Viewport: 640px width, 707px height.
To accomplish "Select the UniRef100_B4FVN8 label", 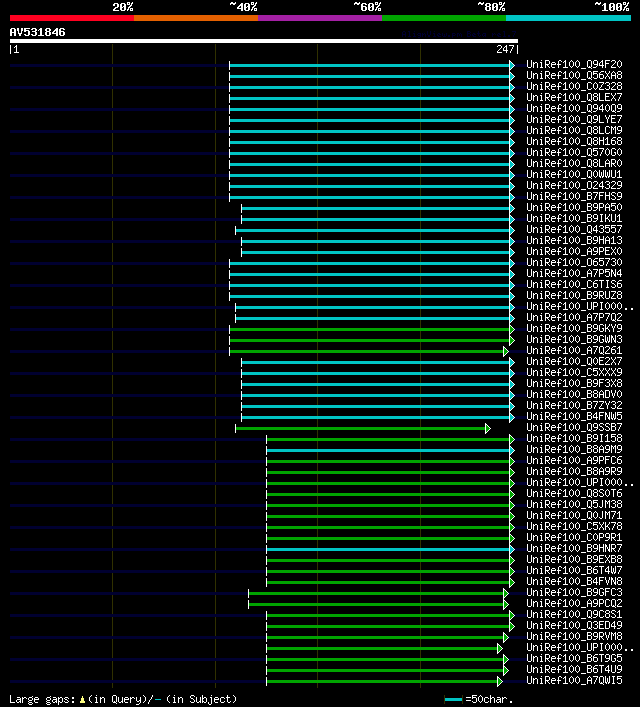I will (x=574, y=582).
